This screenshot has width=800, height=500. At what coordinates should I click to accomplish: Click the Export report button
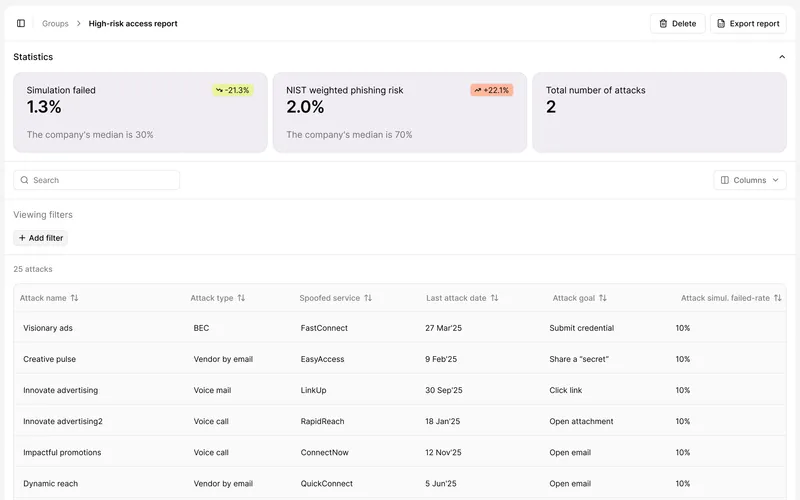(748, 23)
